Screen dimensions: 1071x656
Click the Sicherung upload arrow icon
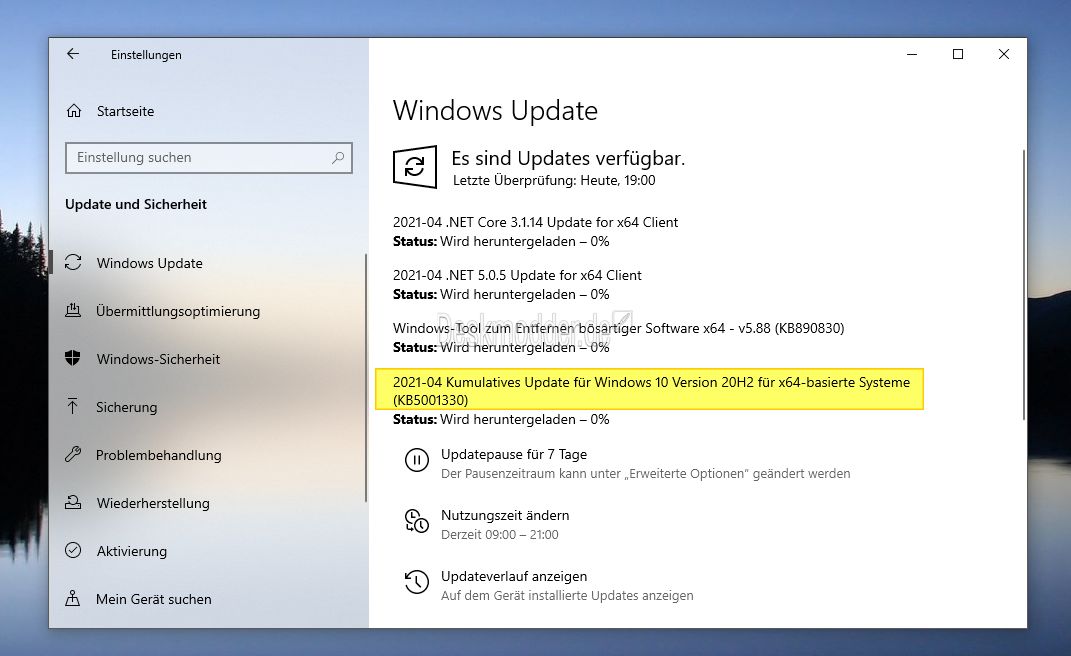72,407
